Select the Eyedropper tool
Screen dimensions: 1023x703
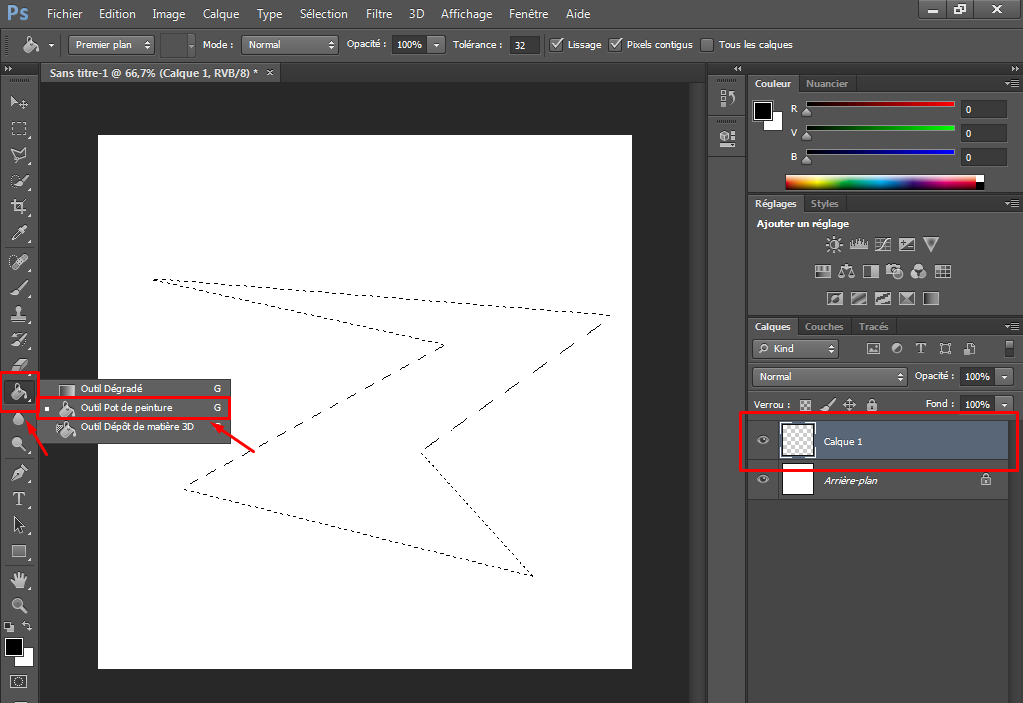(x=19, y=233)
